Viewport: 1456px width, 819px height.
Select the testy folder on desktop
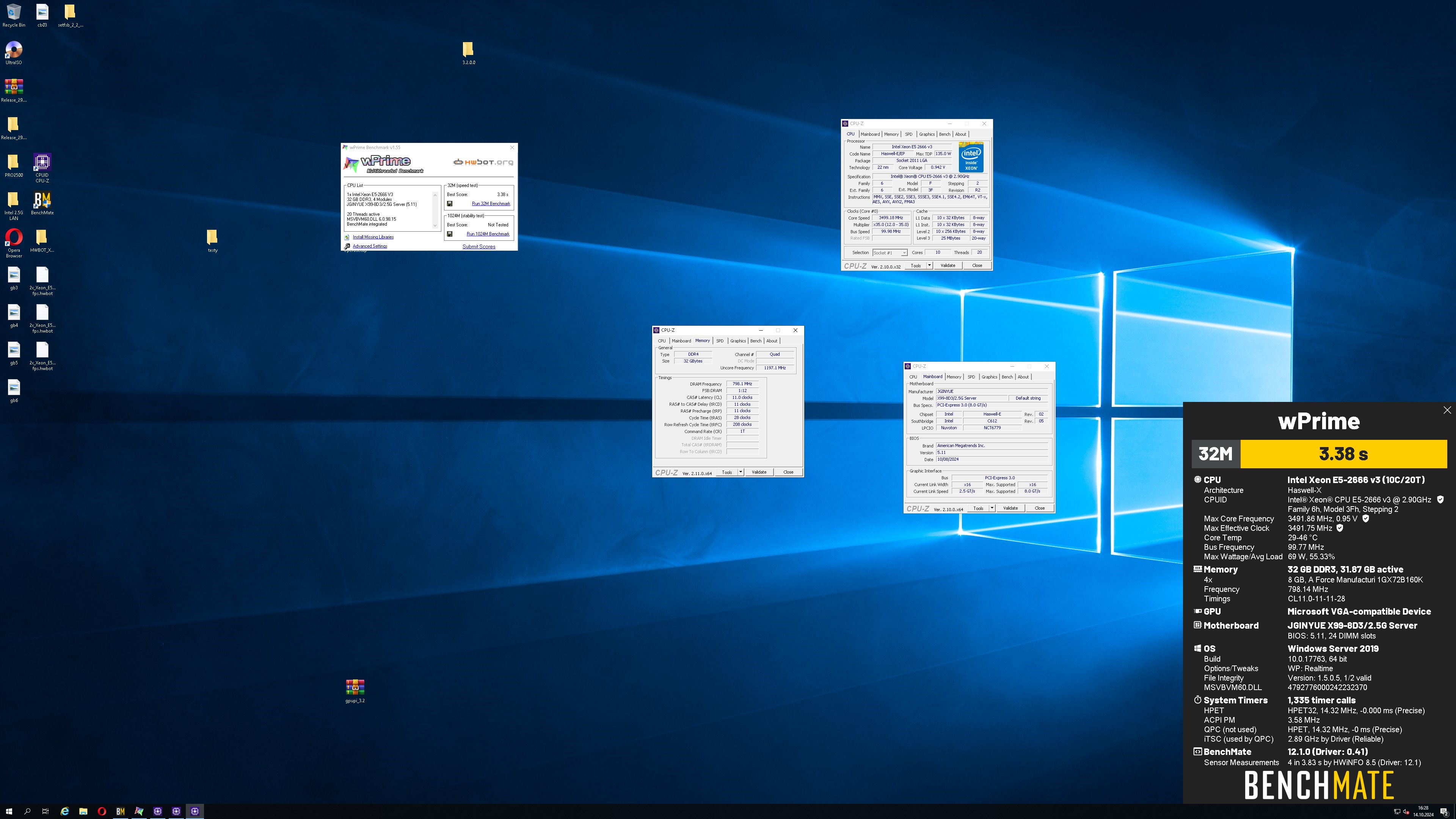[212, 241]
